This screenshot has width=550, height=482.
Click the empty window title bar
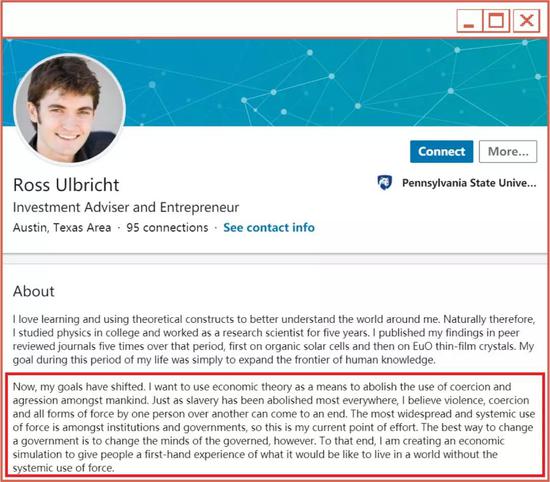click(228, 20)
